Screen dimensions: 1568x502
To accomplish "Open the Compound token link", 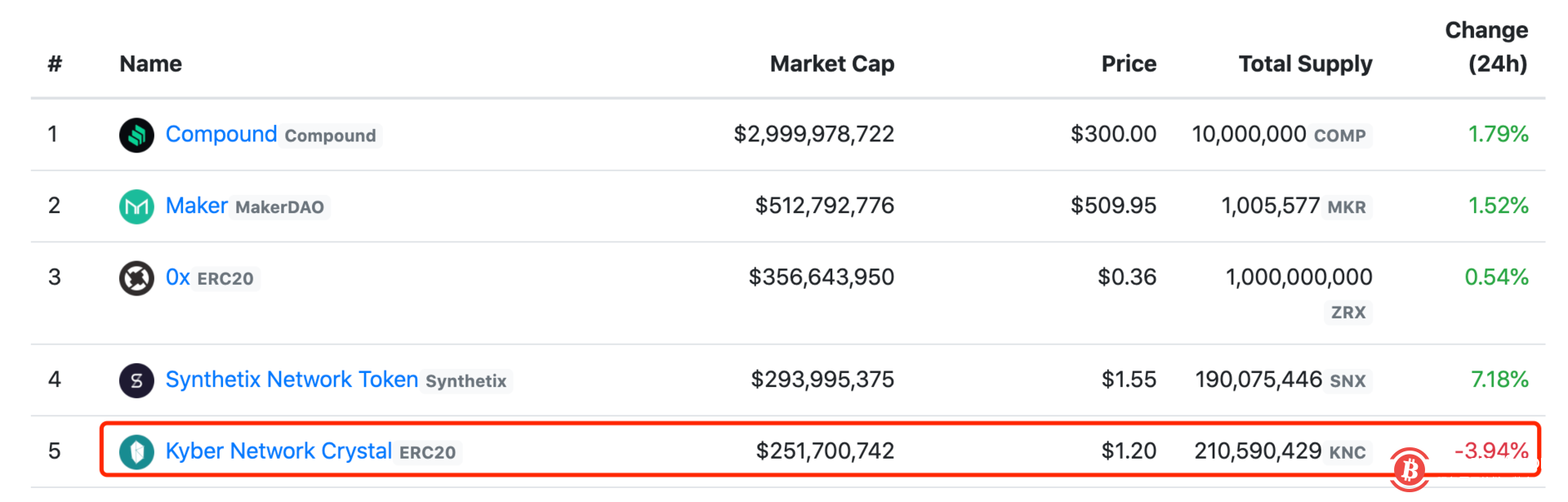I will 221,134.
